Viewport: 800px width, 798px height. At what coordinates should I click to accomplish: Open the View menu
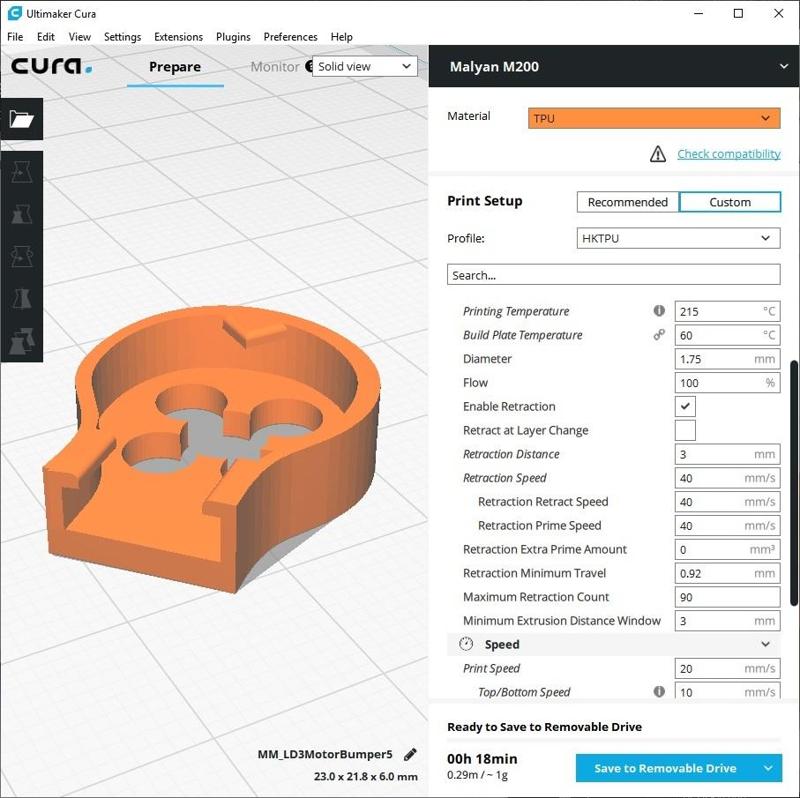click(x=80, y=37)
